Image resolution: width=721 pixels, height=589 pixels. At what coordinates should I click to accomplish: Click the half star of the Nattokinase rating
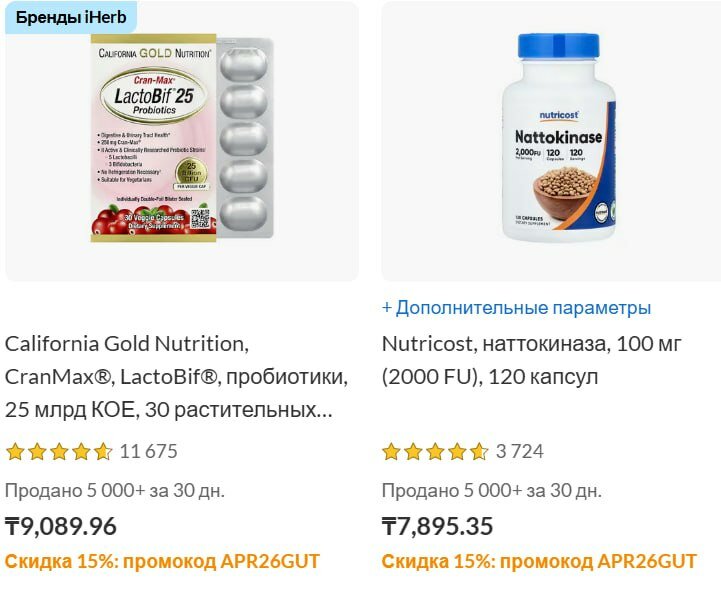[x=479, y=452]
